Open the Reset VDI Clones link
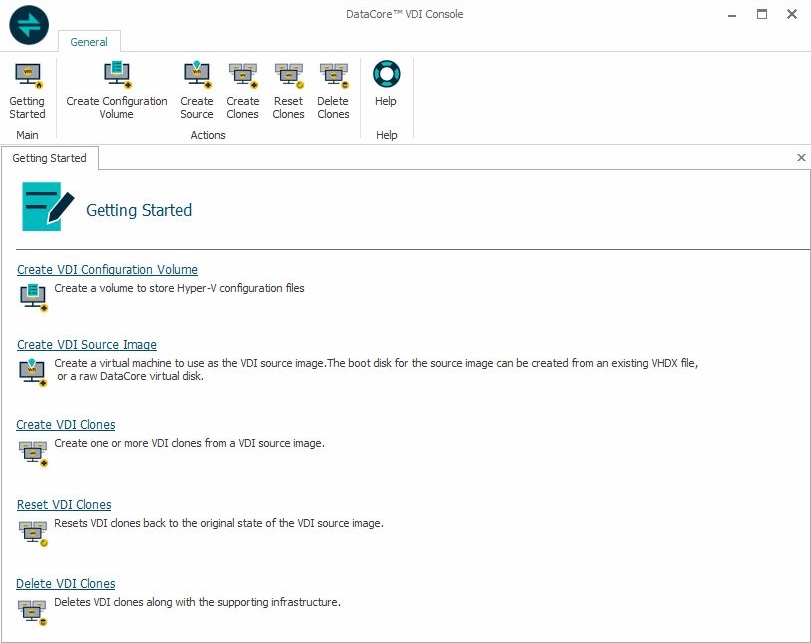This screenshot has width=811, height=643. [64, 505]
